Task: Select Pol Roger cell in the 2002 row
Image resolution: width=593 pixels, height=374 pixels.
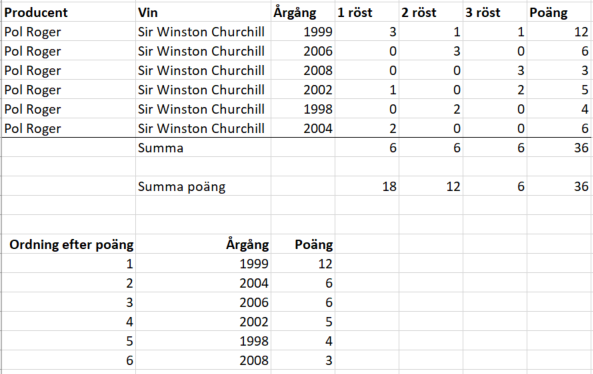Action: pyautogui.click(x=68, y=90)
